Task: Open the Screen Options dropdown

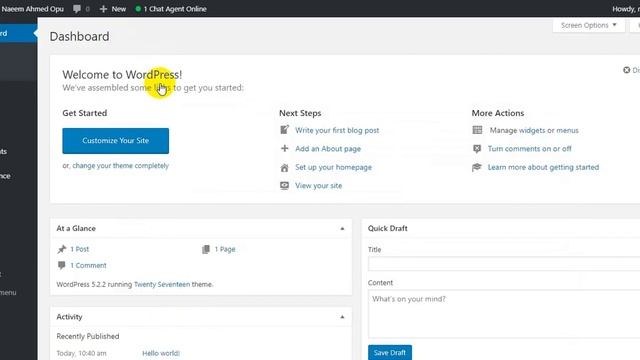Action: pyautogui.click(x=589, y=25)
